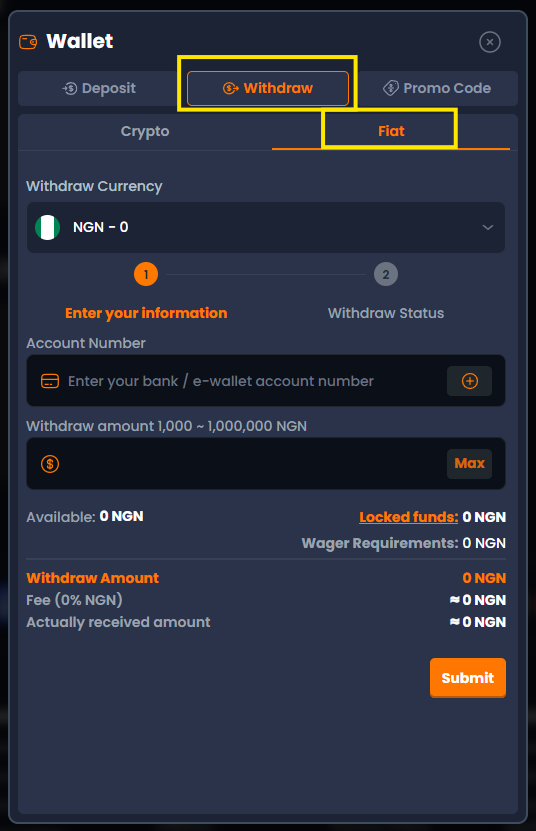Click the wallet icon beside the title
The image size is (536, 831).
[x=28, y=42]
